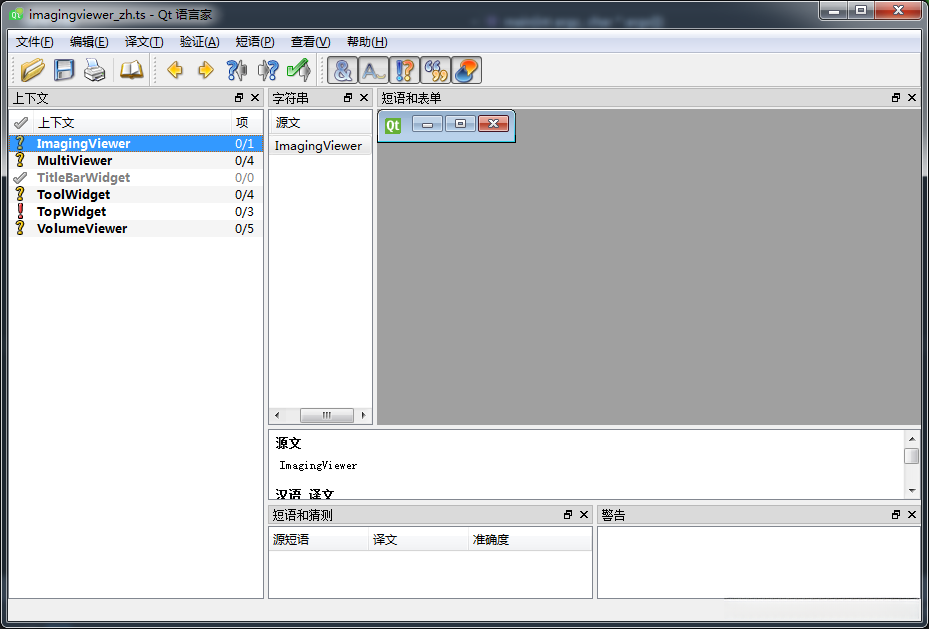Close the 字符串 panel
The height and width of the screenshot is (629, 929).
[364, 98]
